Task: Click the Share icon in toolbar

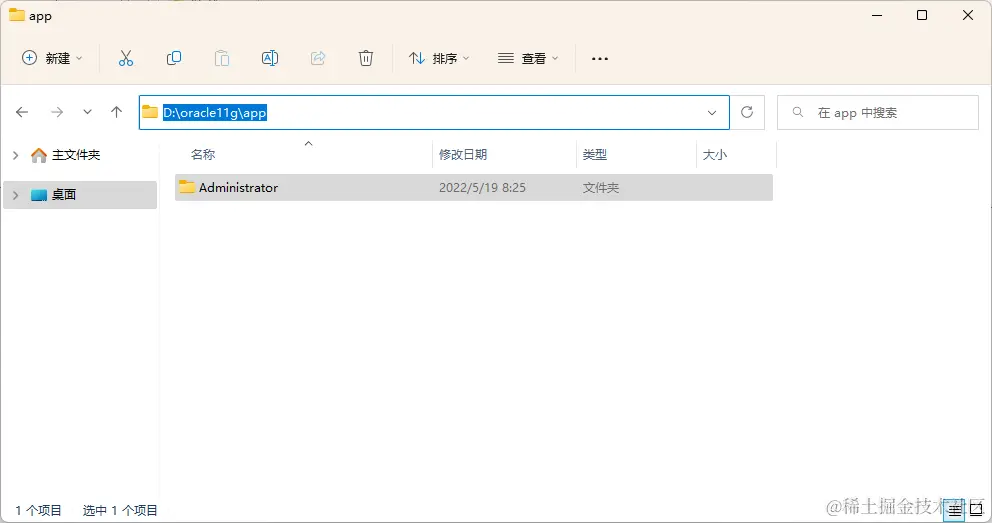Action: 318,58
